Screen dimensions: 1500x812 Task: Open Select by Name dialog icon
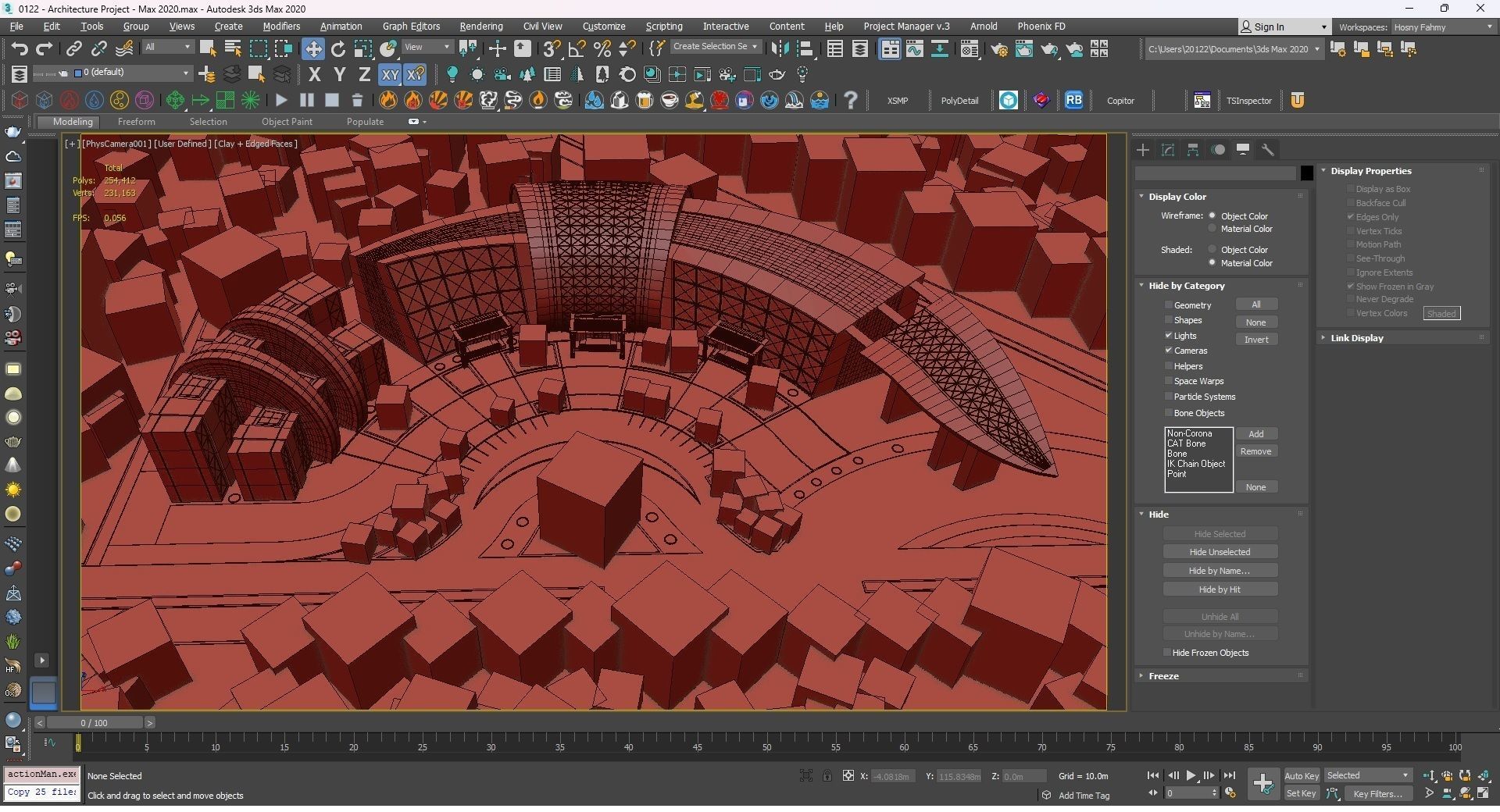coord(233,49)
